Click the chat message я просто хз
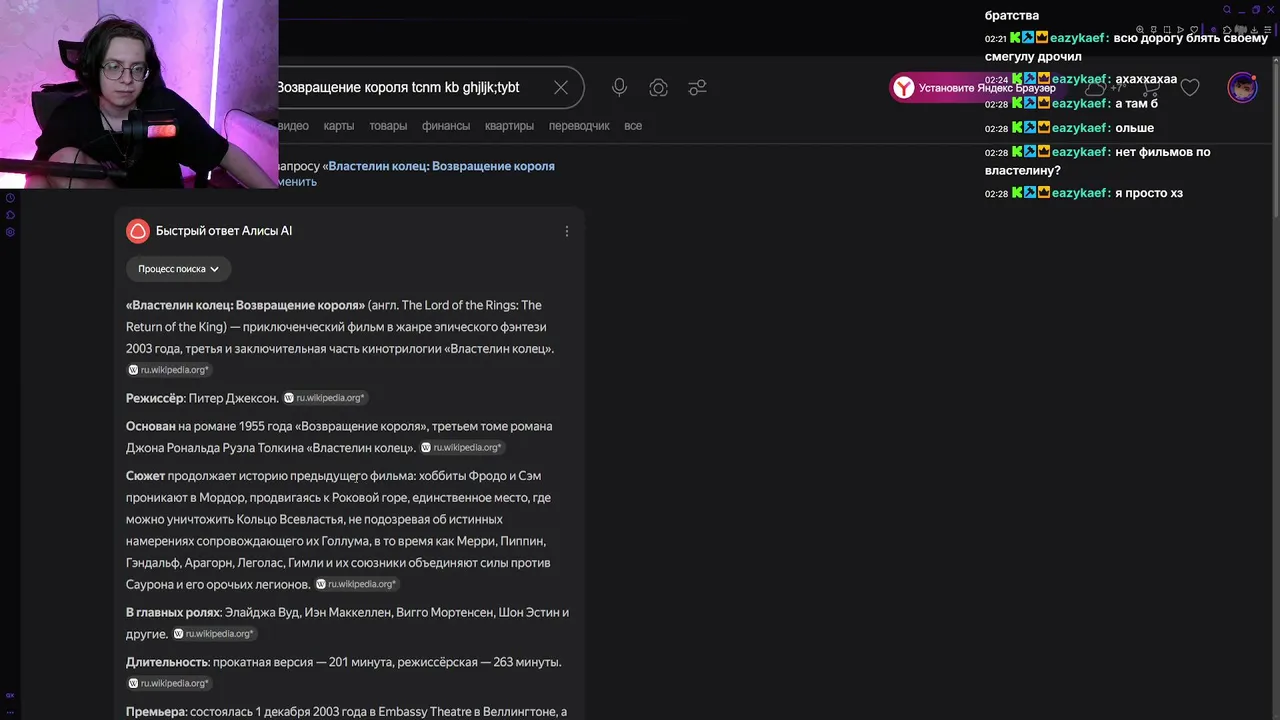1280x720 pixels. 1149,193
